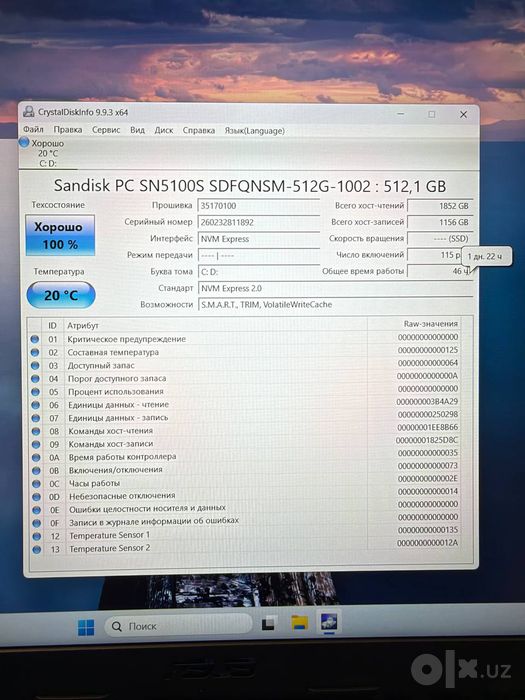
Task: Click raw value 0000001EE8B66
Action: (428, 427)
